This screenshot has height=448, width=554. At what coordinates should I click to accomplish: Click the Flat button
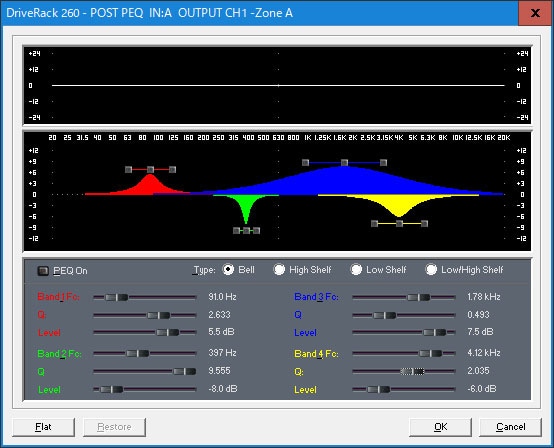(43, 427)
